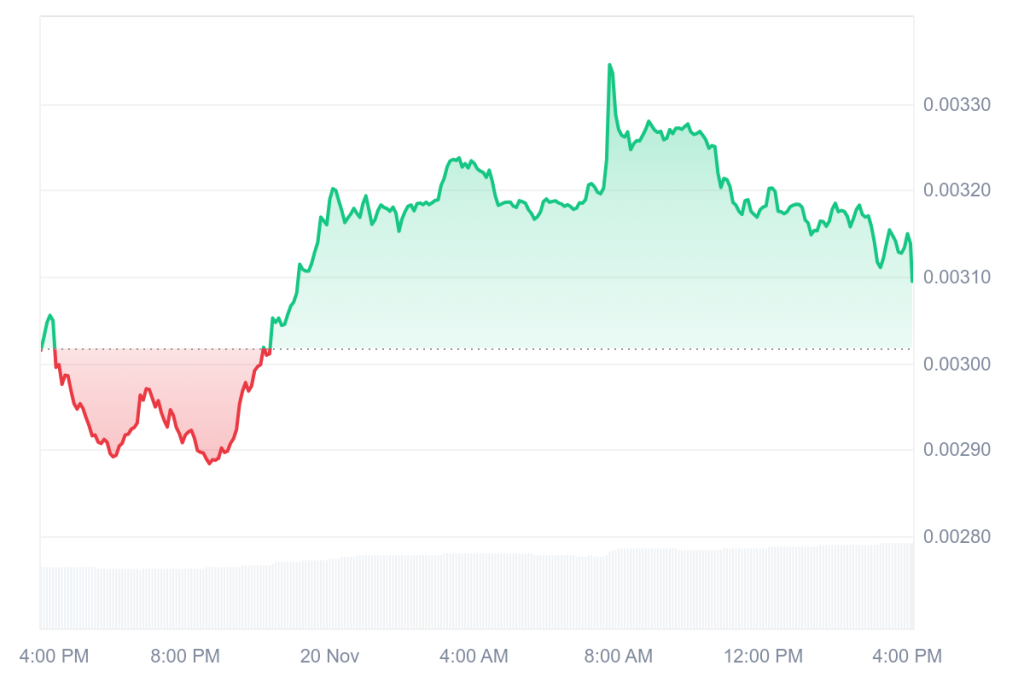
Task: Click the 8:00 AM time axis label
Action: pyautogui.click(x=619, y=656)
